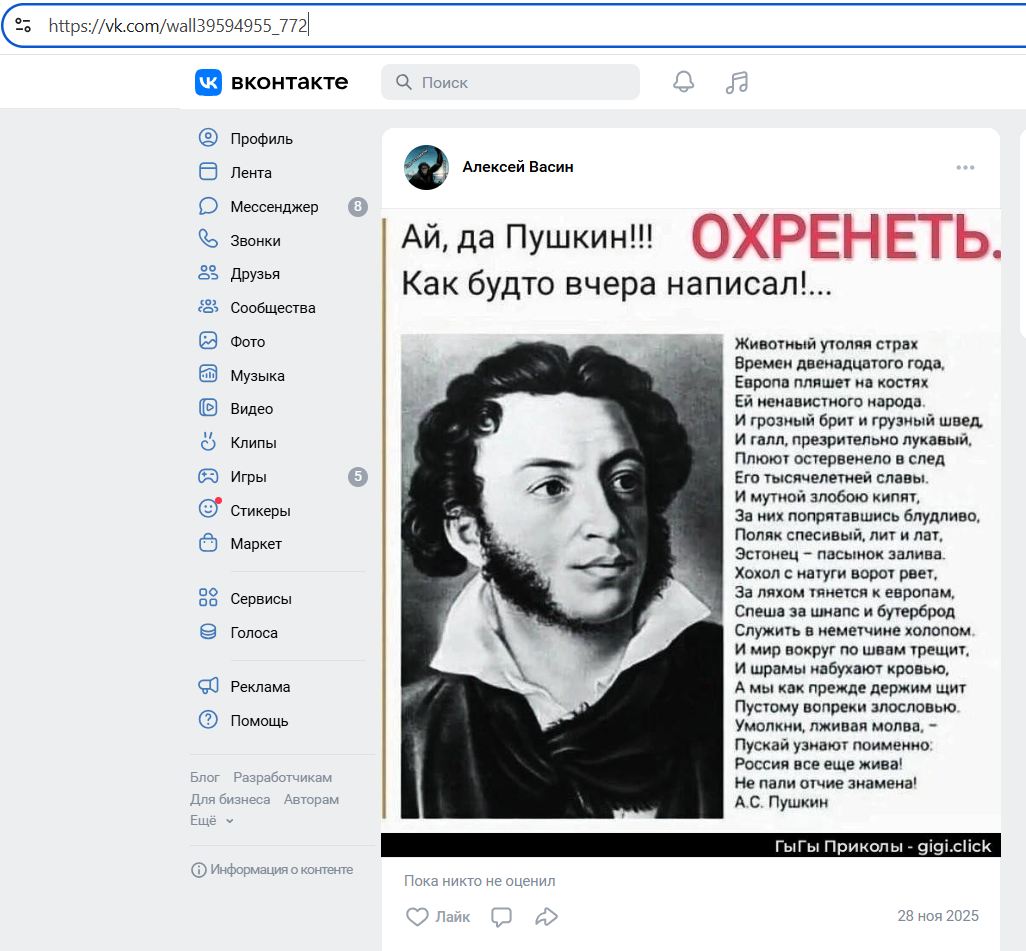Open Алексей Васин's avatar picture
Viewport: 1026px width, 951px height.
(x=426, y=167)
